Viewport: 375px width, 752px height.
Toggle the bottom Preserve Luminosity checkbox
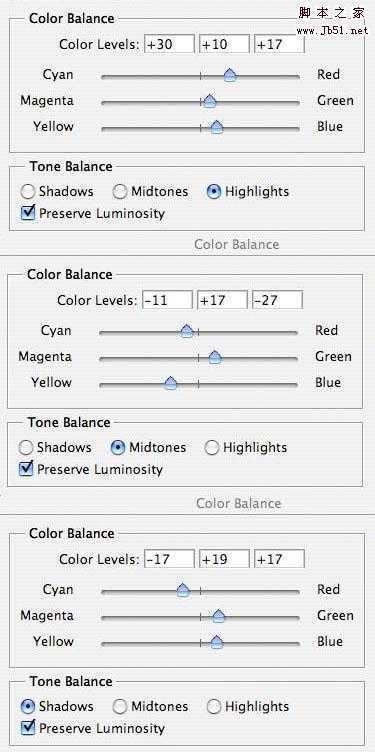coord(28,728)
